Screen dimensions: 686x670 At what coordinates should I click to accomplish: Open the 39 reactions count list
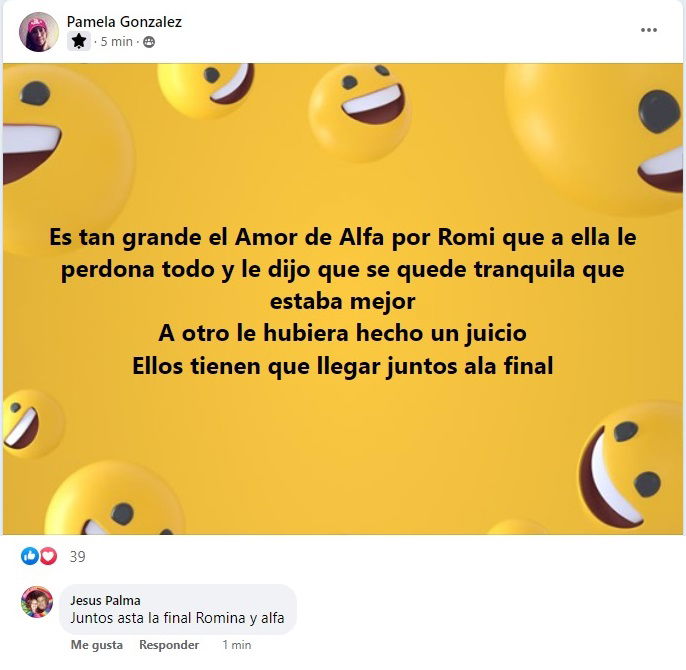(x=77, y=557)
